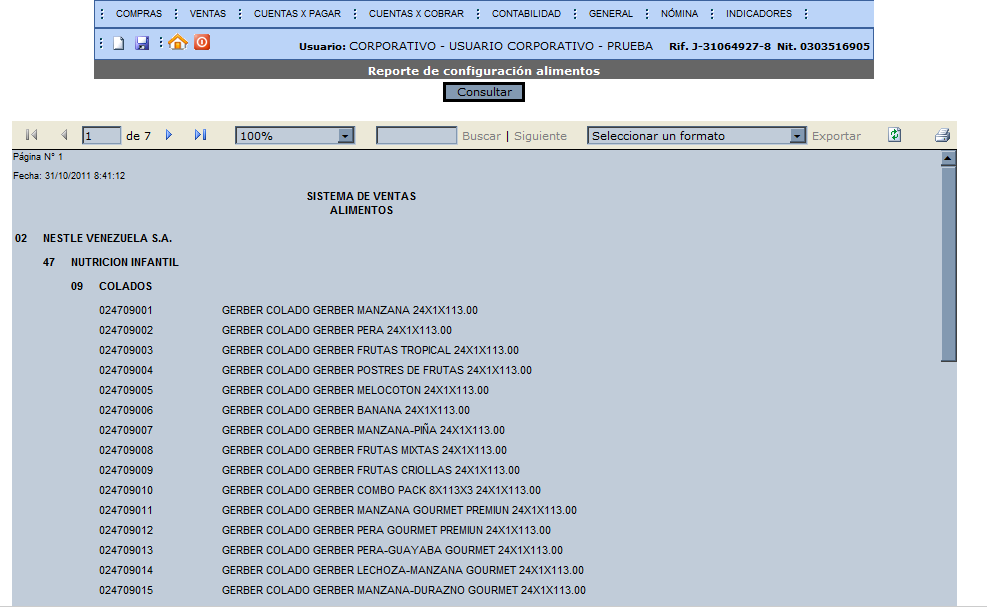The height and width of the screenshot is (607, 987).
Task: Go to home via house icon
Action: click(178, 42)
